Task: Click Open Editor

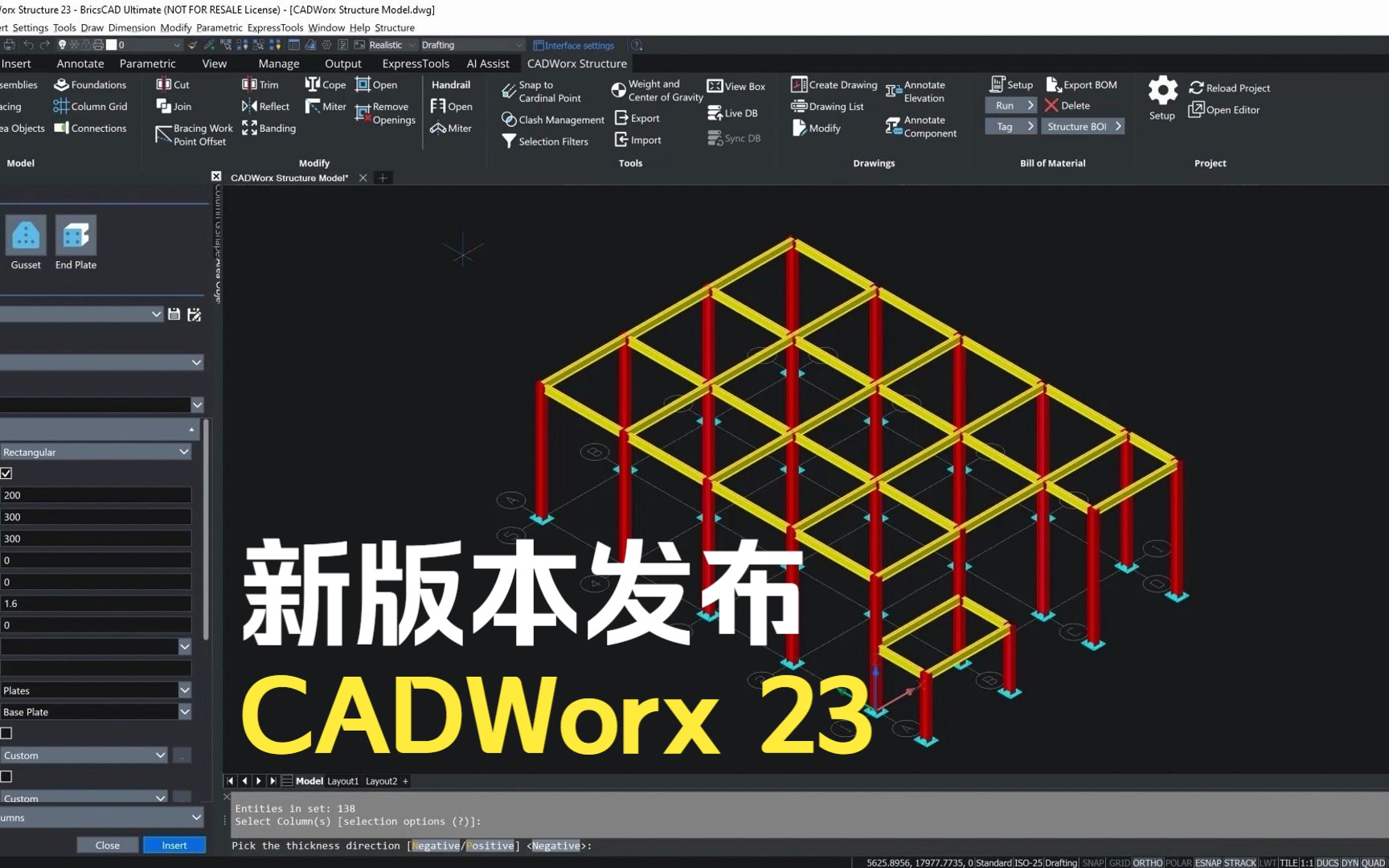Action: (1224, 109)
